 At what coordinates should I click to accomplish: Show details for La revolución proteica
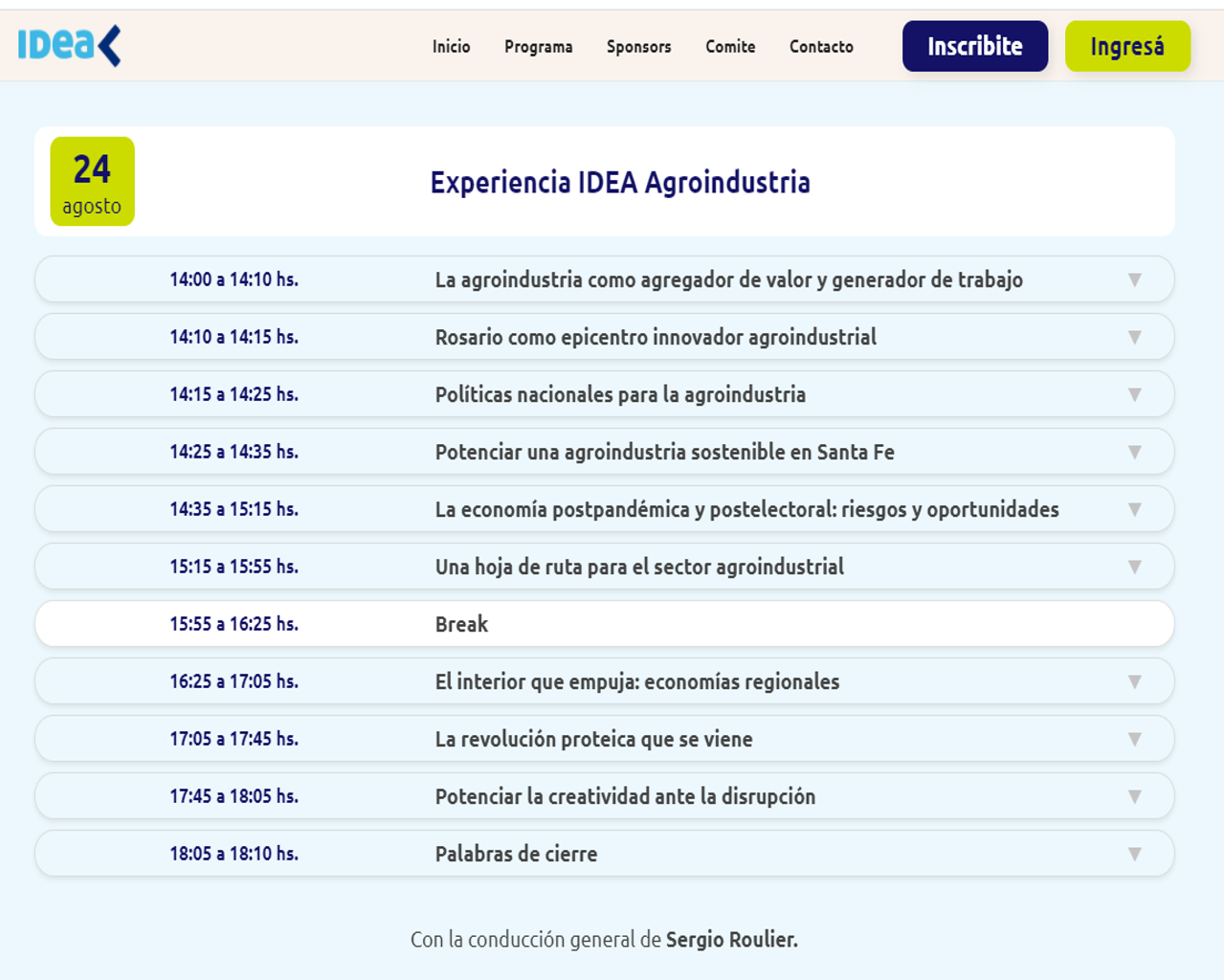[1134, 739]
